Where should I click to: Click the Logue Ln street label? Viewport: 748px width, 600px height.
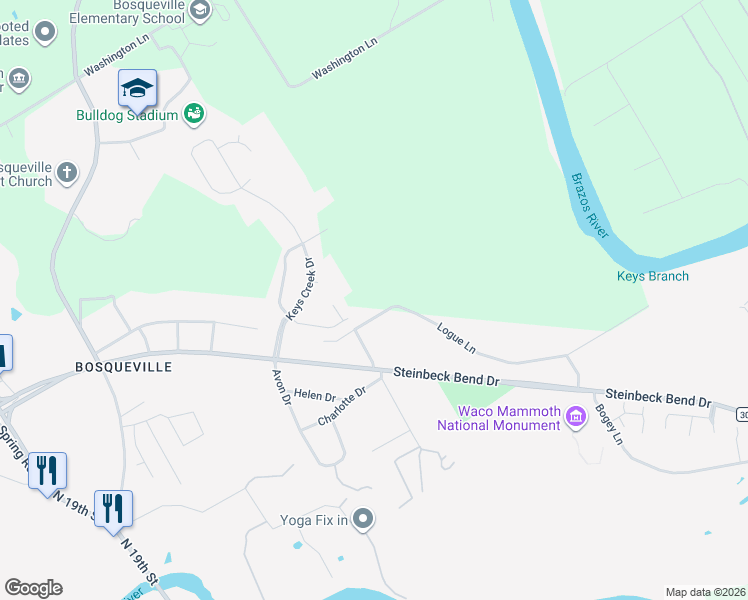tap(456, 338)
